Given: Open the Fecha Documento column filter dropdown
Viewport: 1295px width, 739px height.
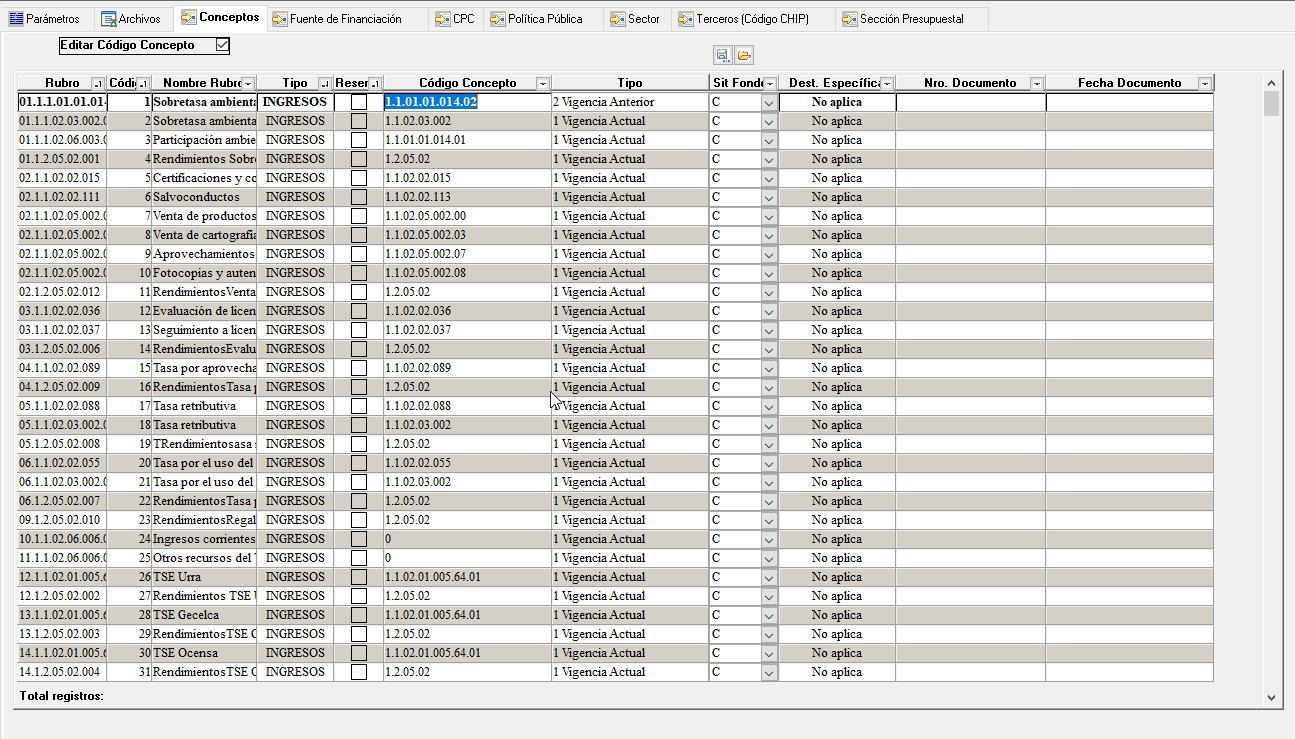Looking at the screenshot, I should [x=1204, y=84].
